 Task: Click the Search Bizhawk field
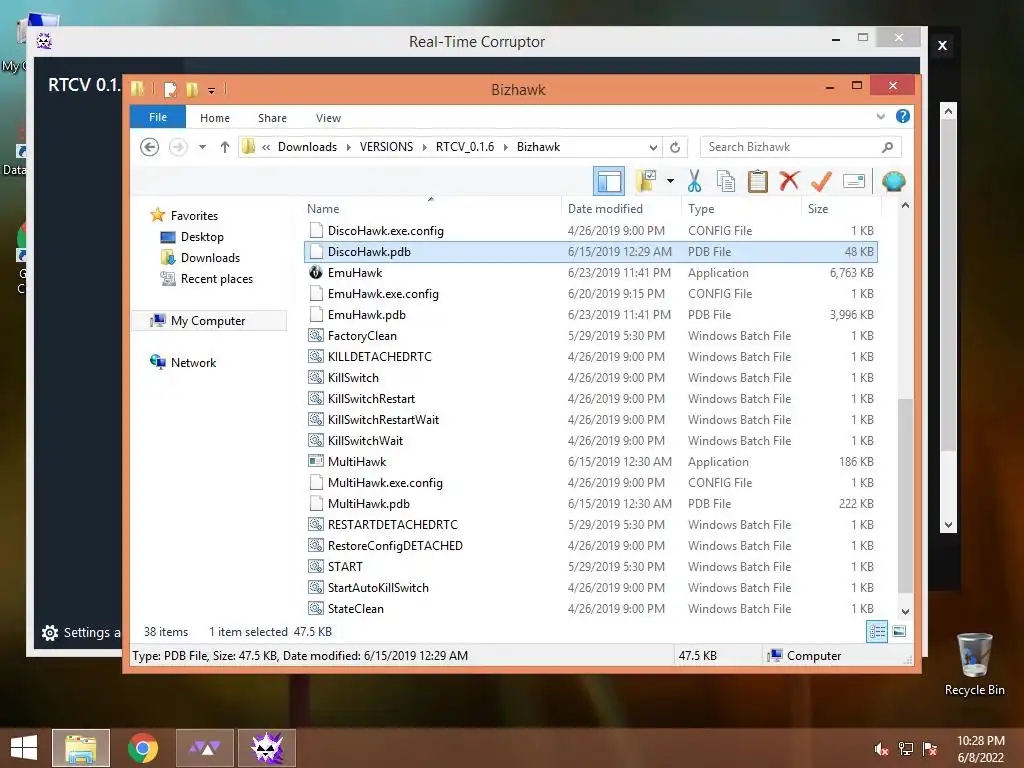click(801, 147)
